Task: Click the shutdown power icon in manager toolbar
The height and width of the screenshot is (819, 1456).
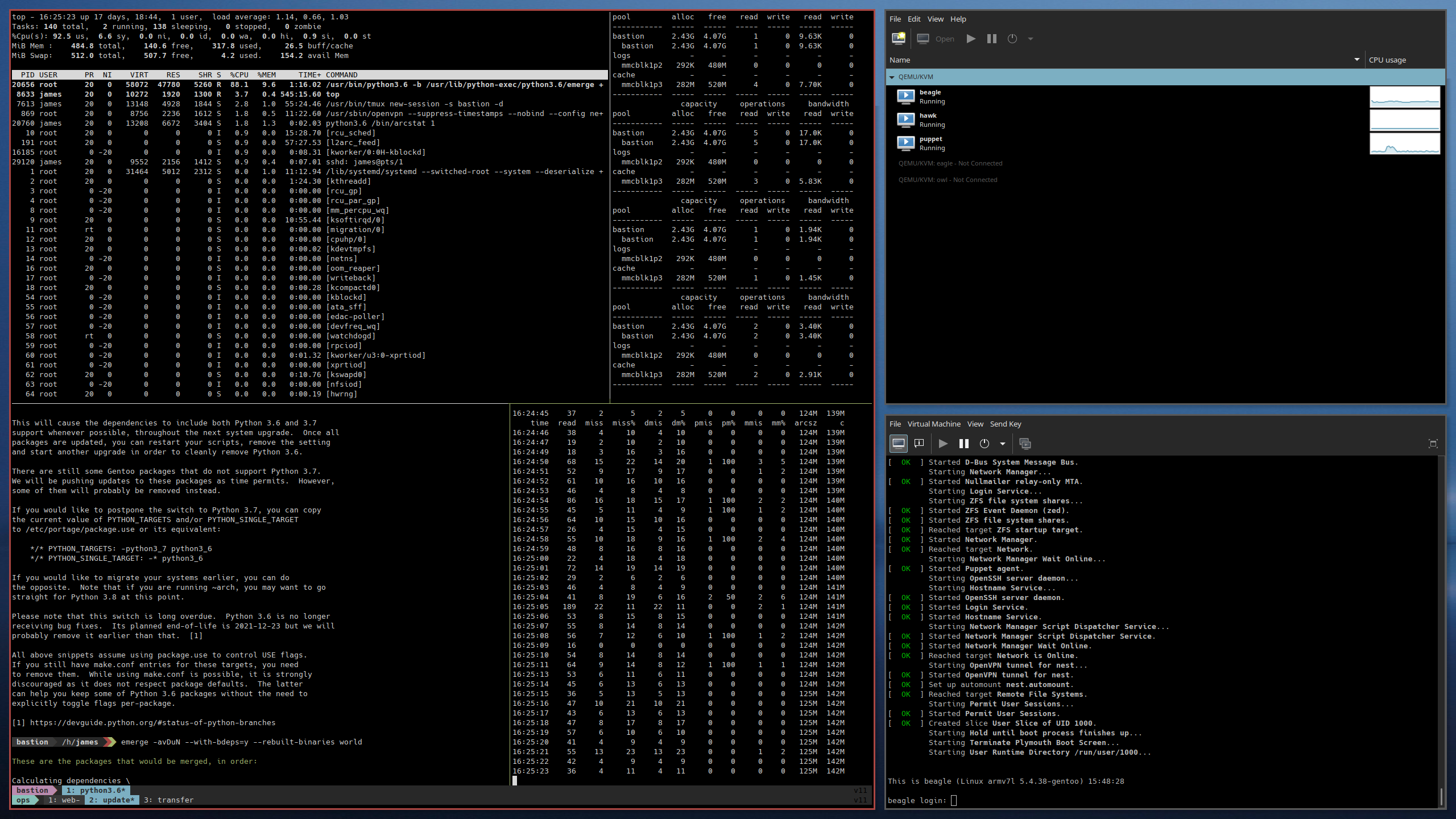Action: click(x=1012, y=39)
